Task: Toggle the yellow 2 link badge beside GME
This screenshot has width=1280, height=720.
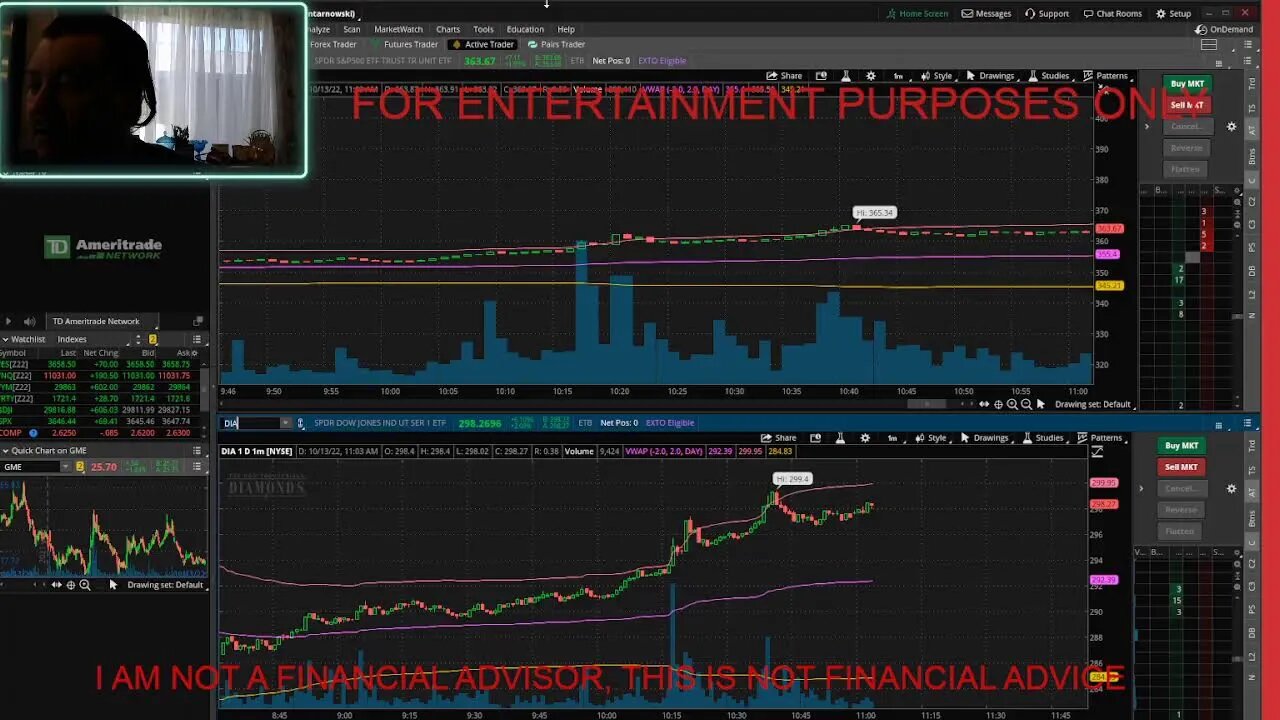Action: 80,467
